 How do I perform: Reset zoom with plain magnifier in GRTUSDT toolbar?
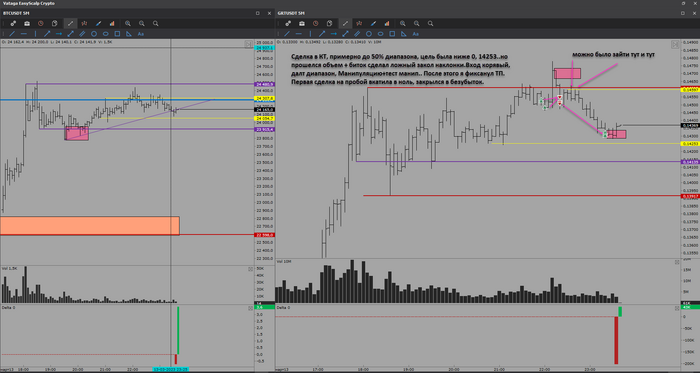430,23
